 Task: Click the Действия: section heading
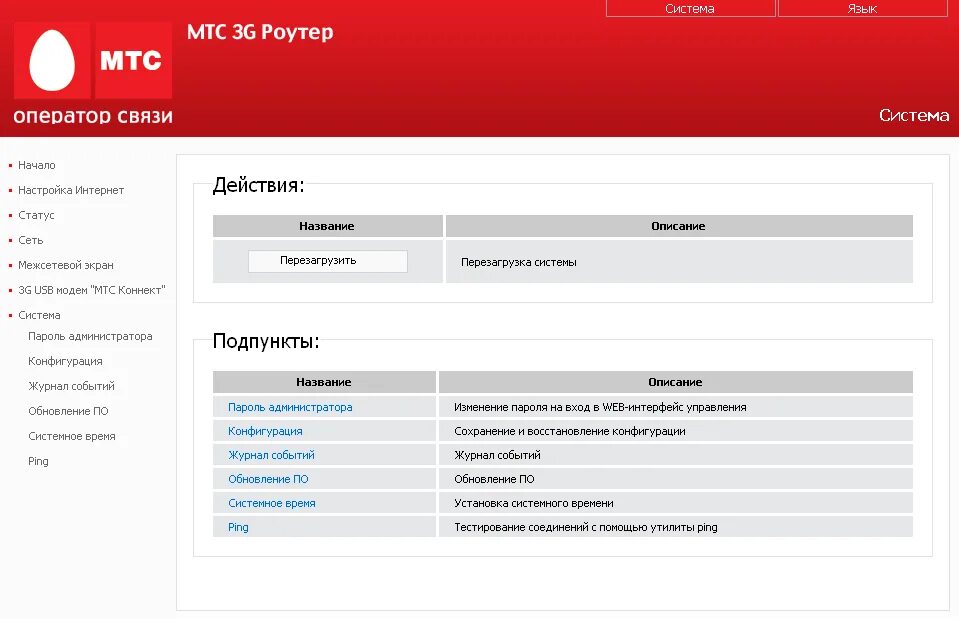pos(258,185)
